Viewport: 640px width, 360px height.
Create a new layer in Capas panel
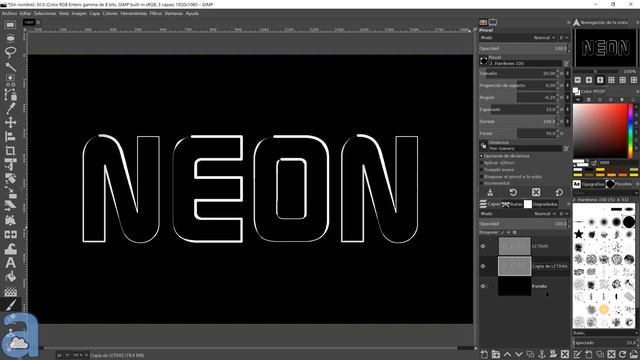[484, 354]
